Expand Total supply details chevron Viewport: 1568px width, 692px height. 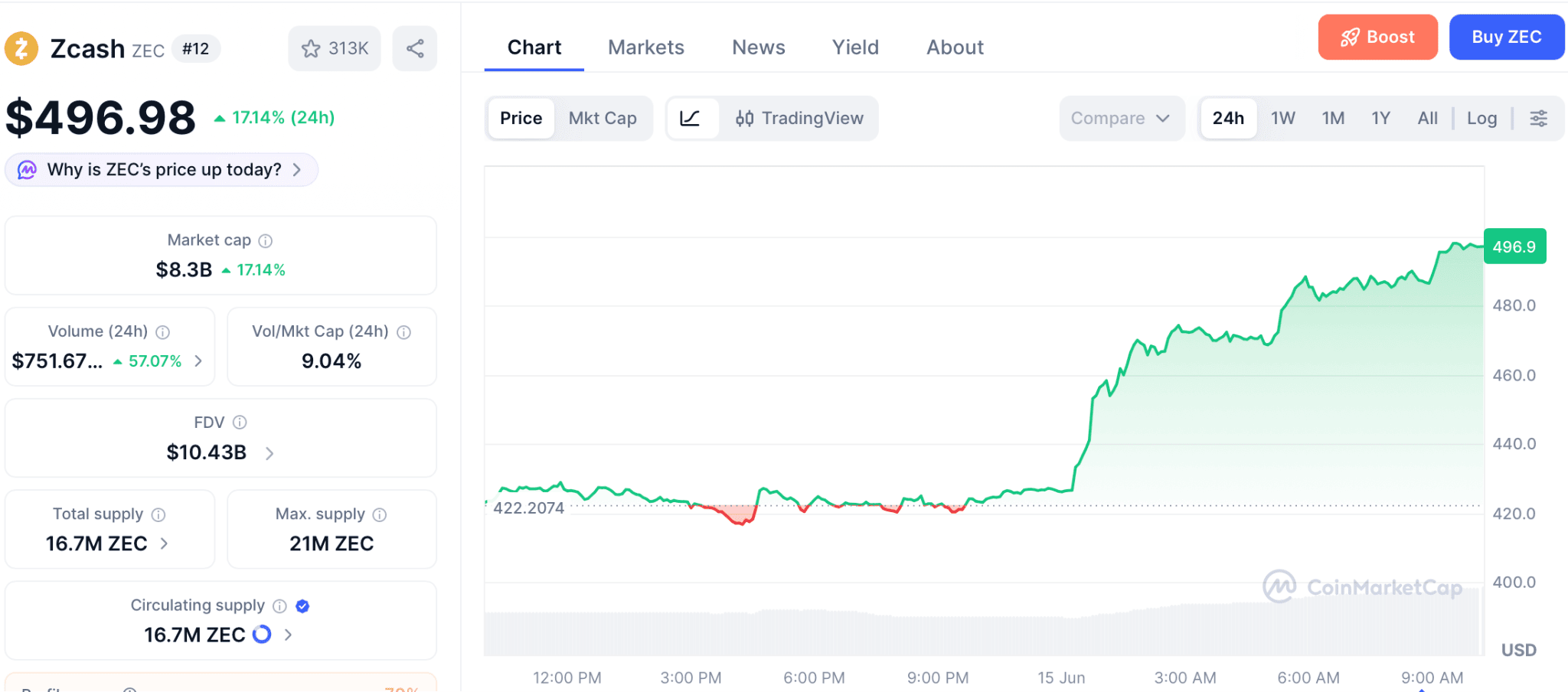(x=164, y=543)
